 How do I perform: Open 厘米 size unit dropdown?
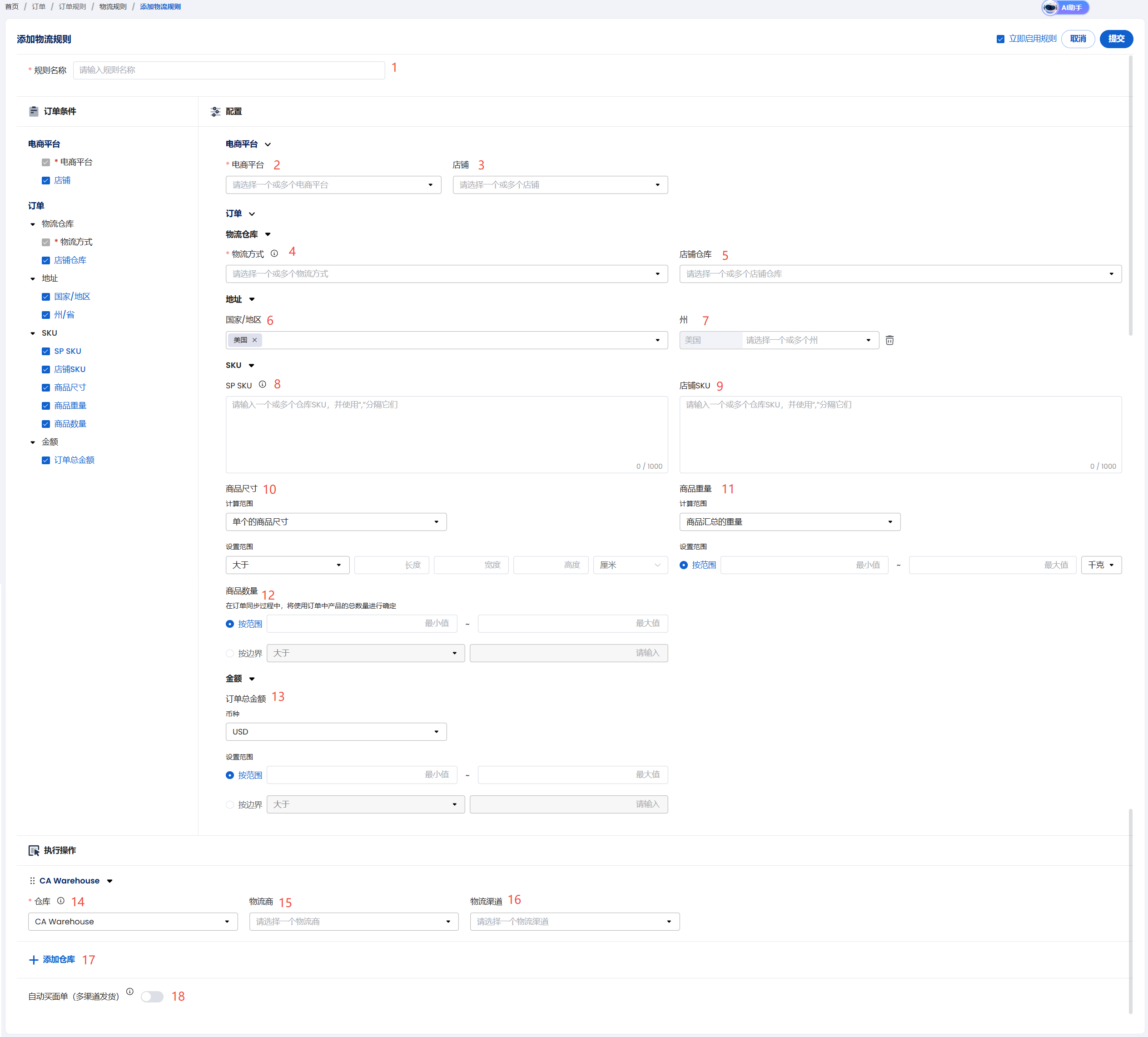coord(631,565)
